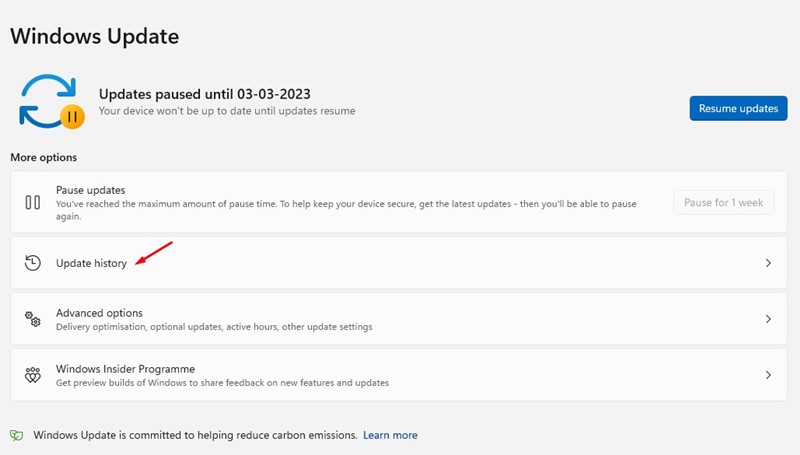Open the Learn more link
Viewport: 800px width, 455px height.
(390, 435)
